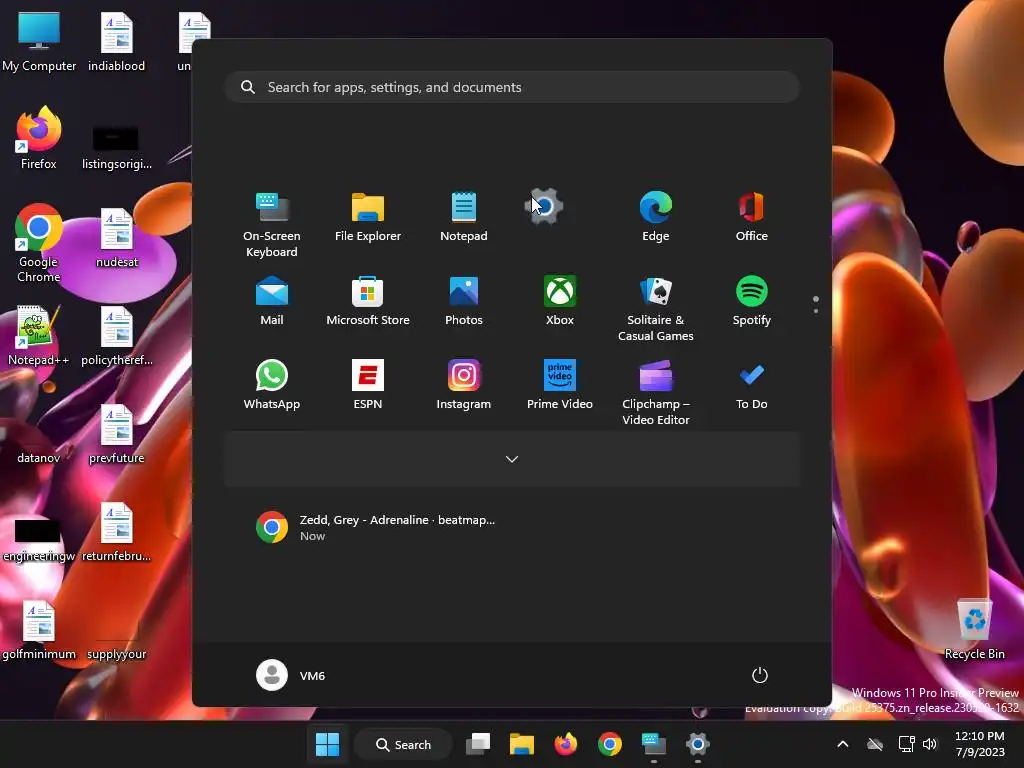Select the Recycle Bin on desktop
The height and width of the screenshot is (768, 1024).
[974, 629]
